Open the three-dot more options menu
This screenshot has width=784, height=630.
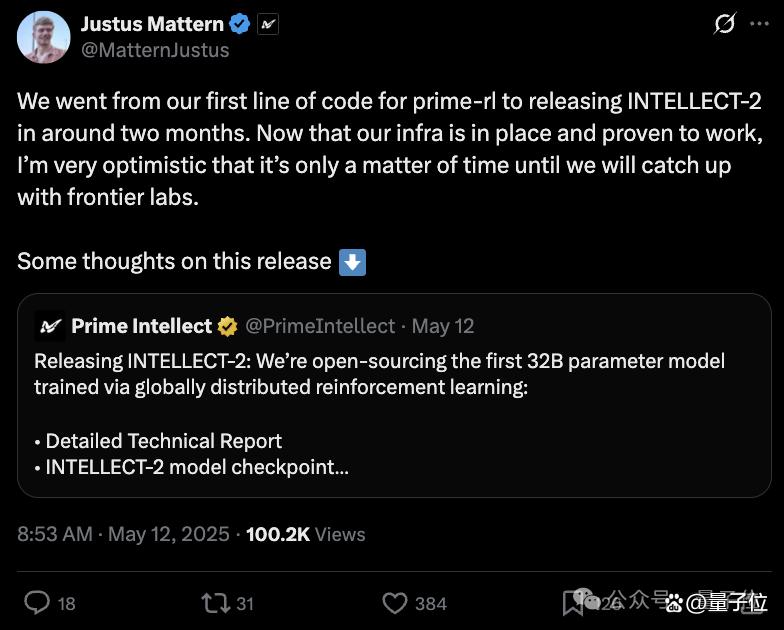760,24
